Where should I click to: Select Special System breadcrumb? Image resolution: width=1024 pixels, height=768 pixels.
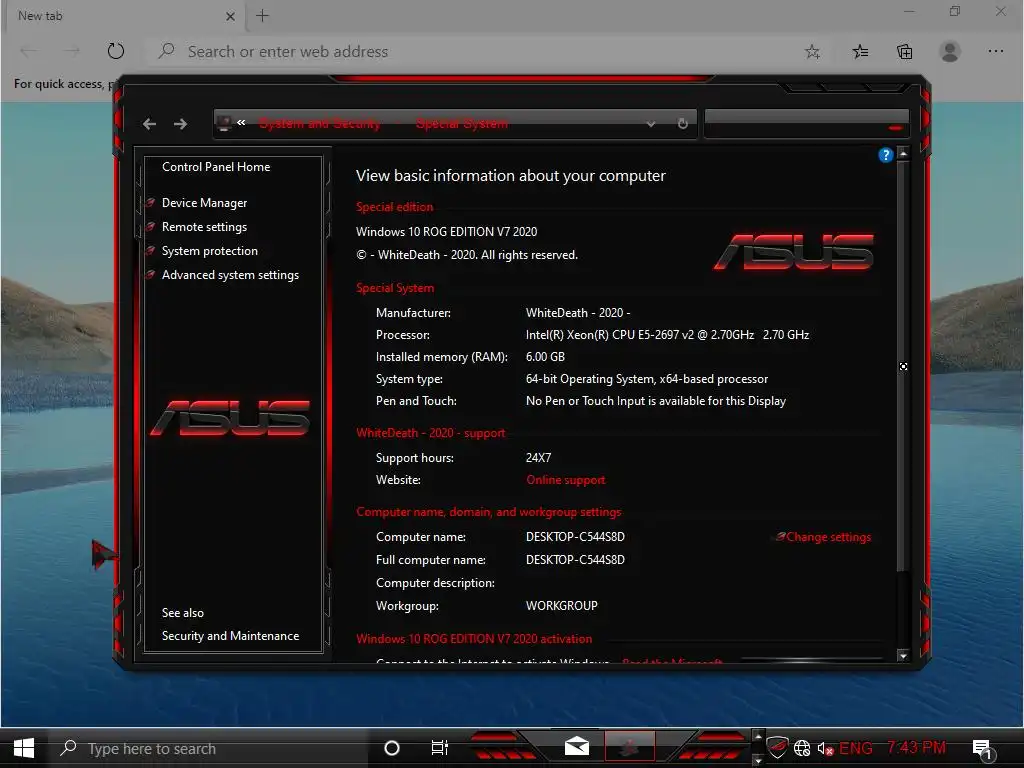[x=462, y=123]
